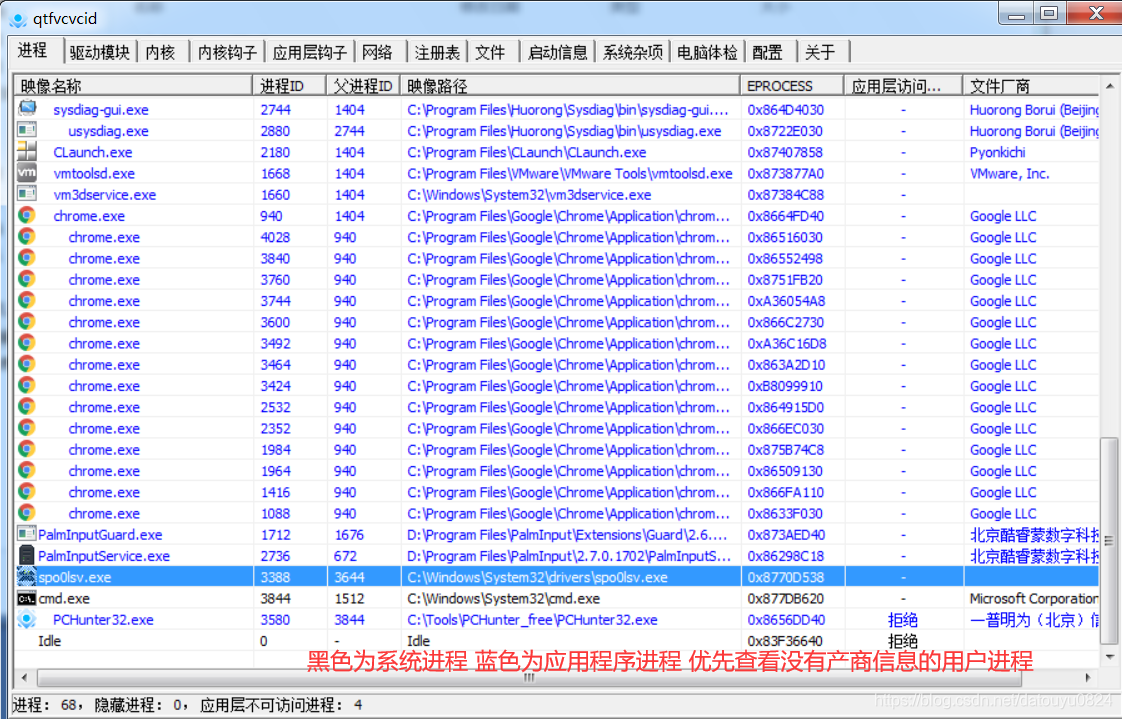Click the vmtoolsd.exe VMware icon

click(27, 172)
